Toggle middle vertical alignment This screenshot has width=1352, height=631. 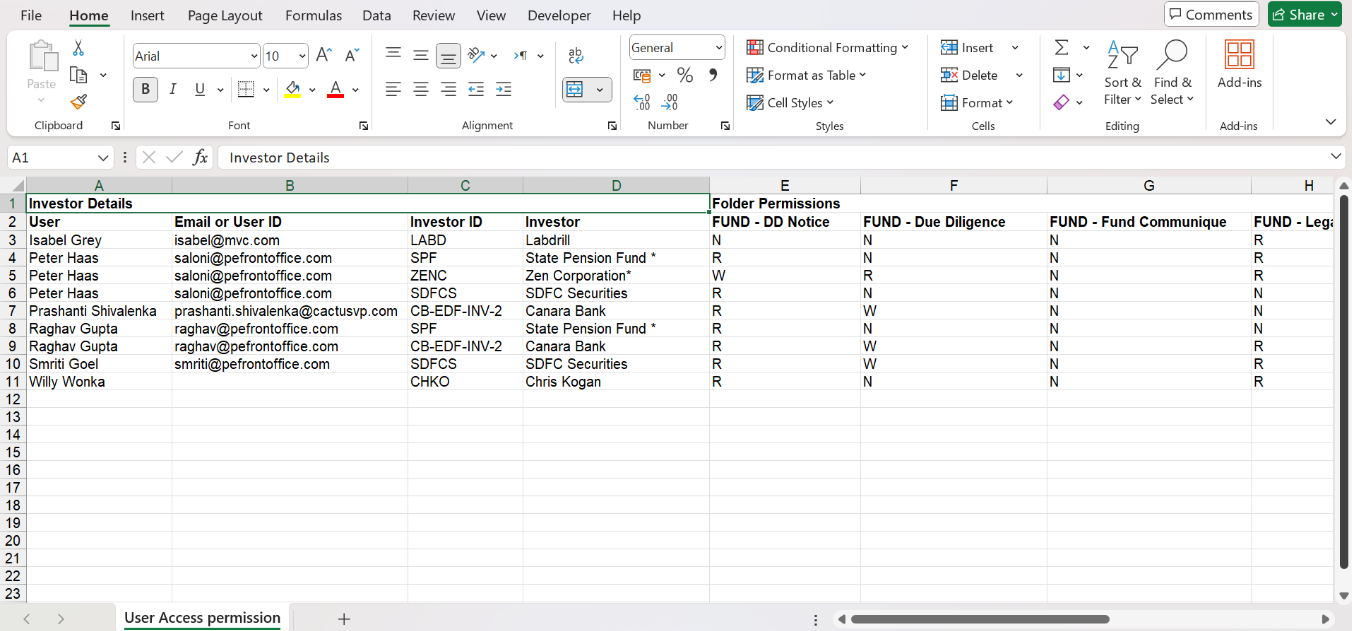point(421,56)
